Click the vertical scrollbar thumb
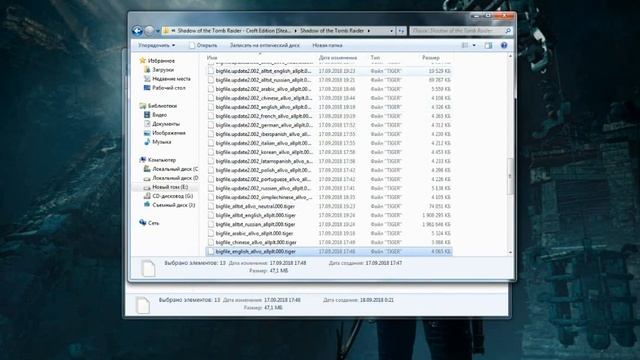 click(510, 176)
